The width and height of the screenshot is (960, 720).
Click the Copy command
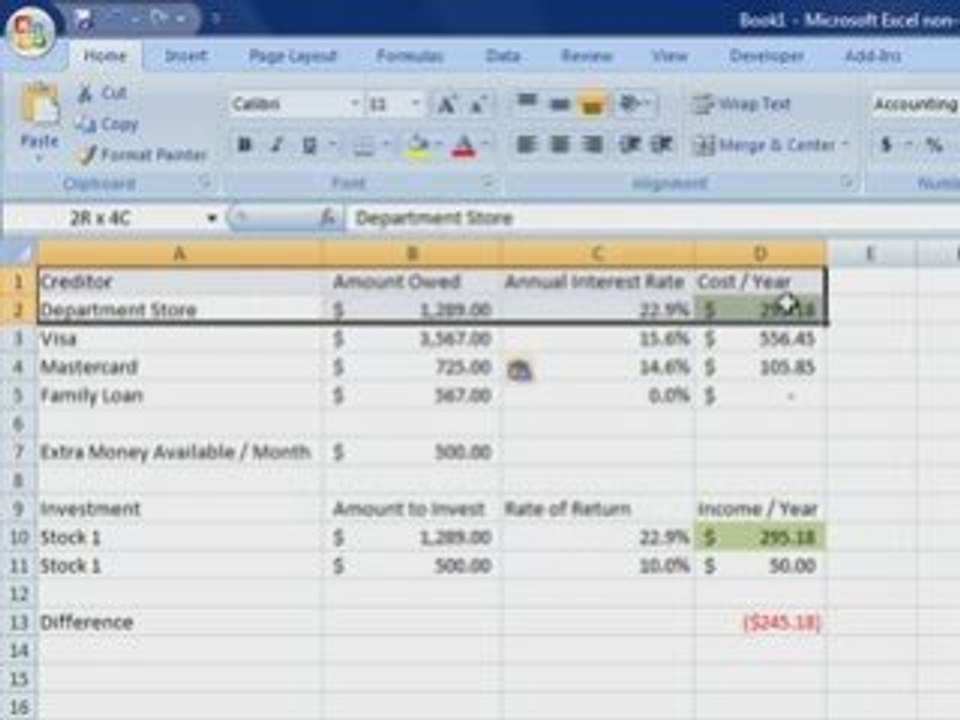click(x=108, y=124)
